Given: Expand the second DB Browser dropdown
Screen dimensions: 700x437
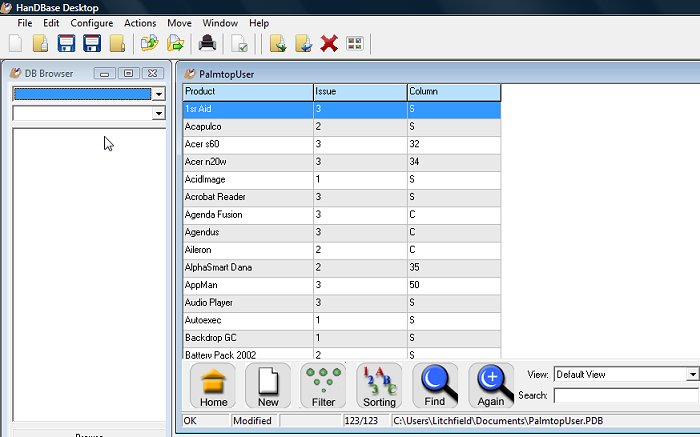Looking at the screenshot, I should coord(158,113).
